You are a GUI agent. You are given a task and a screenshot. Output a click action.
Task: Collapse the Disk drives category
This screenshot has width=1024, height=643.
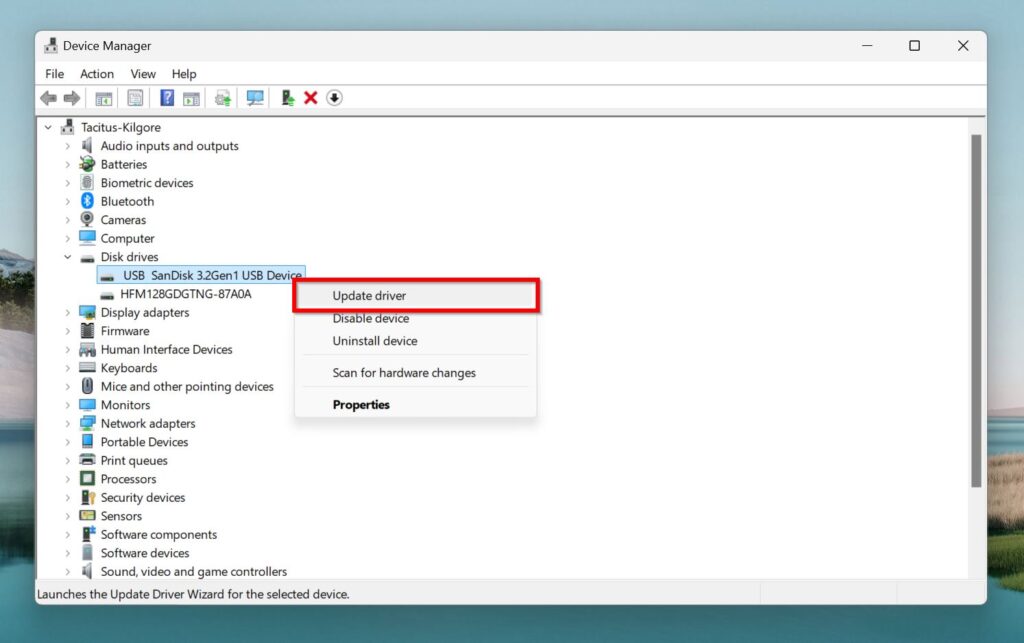(68, 257)
